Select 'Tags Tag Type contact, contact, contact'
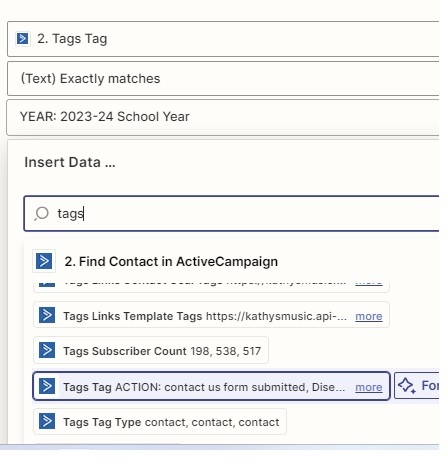The width and height of the screenshot is (448, 459). tap(160, 422)
